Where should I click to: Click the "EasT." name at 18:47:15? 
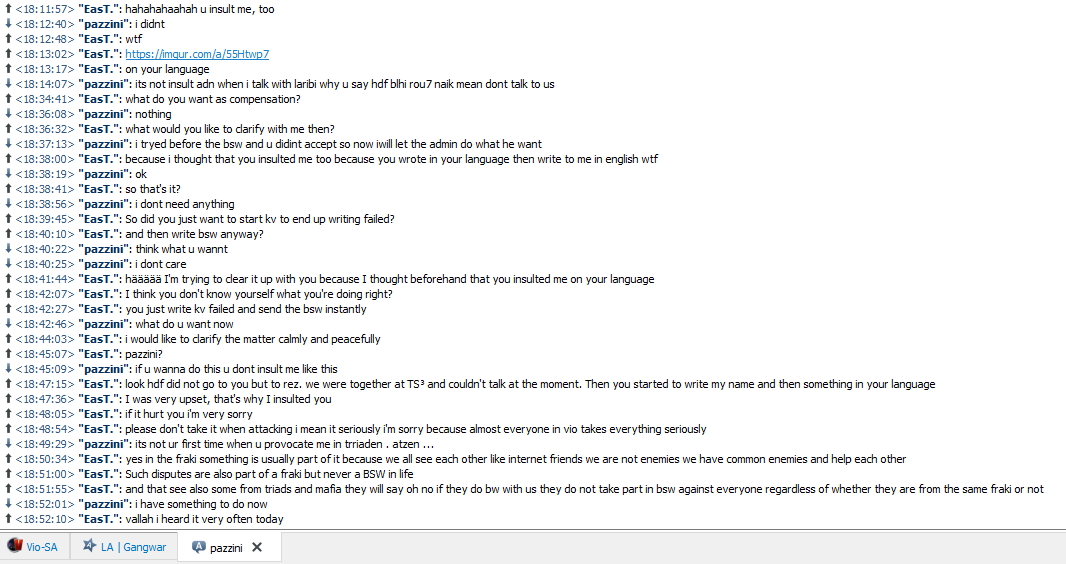(x=99, y=384)
